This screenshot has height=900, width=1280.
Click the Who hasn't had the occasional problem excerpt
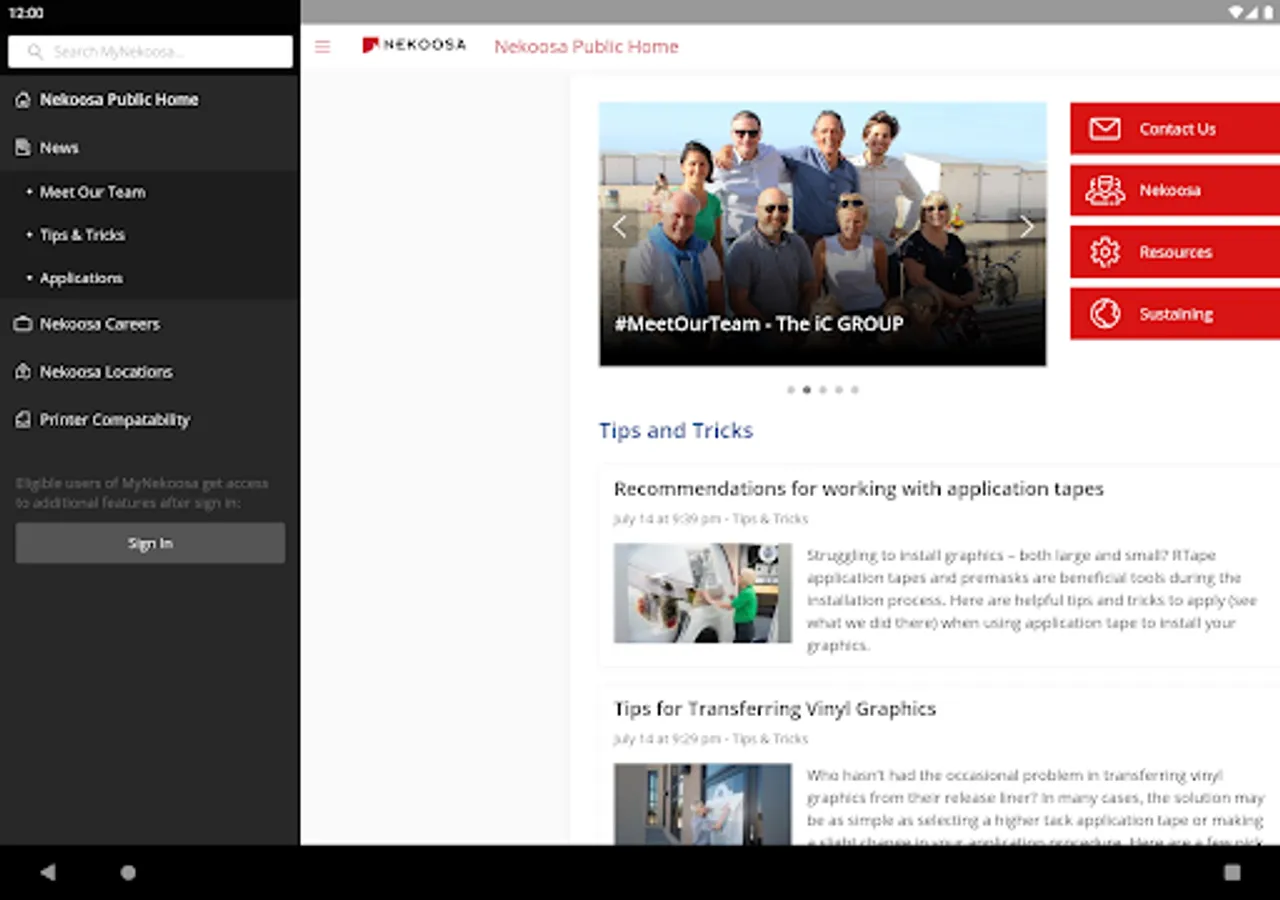coord(1036,808)
